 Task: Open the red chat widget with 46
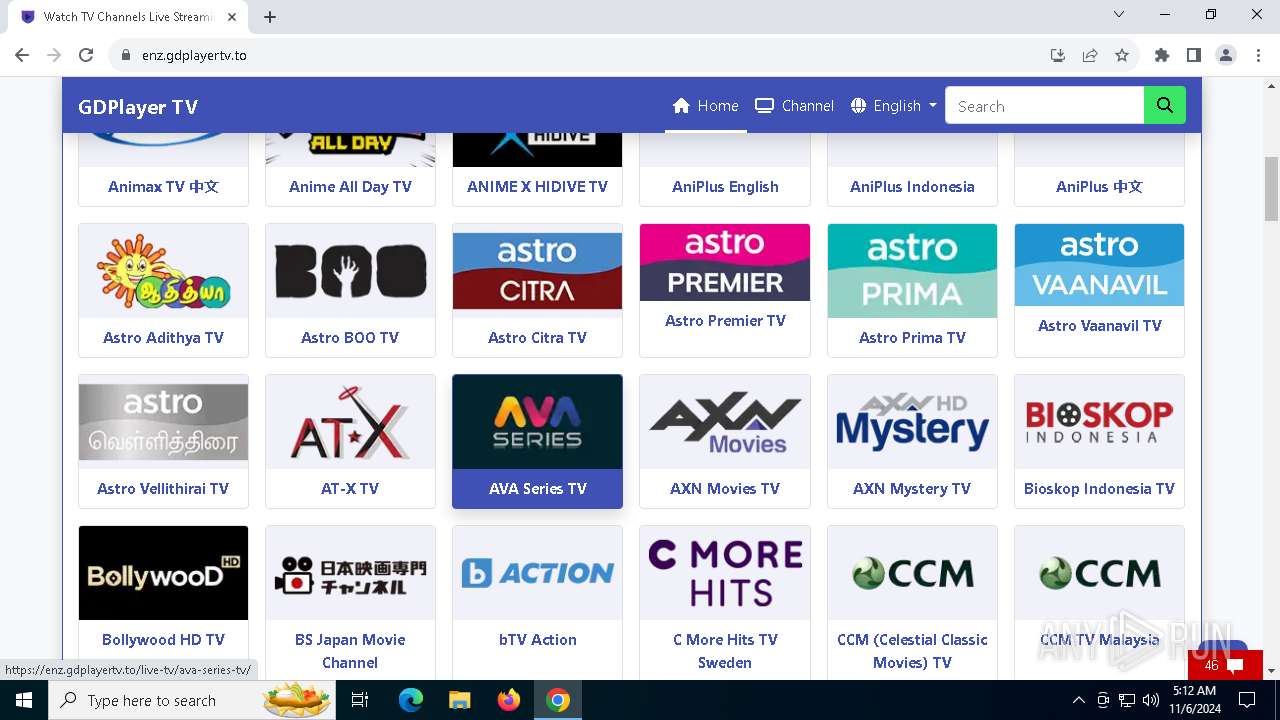click(x=1226, y=665)
